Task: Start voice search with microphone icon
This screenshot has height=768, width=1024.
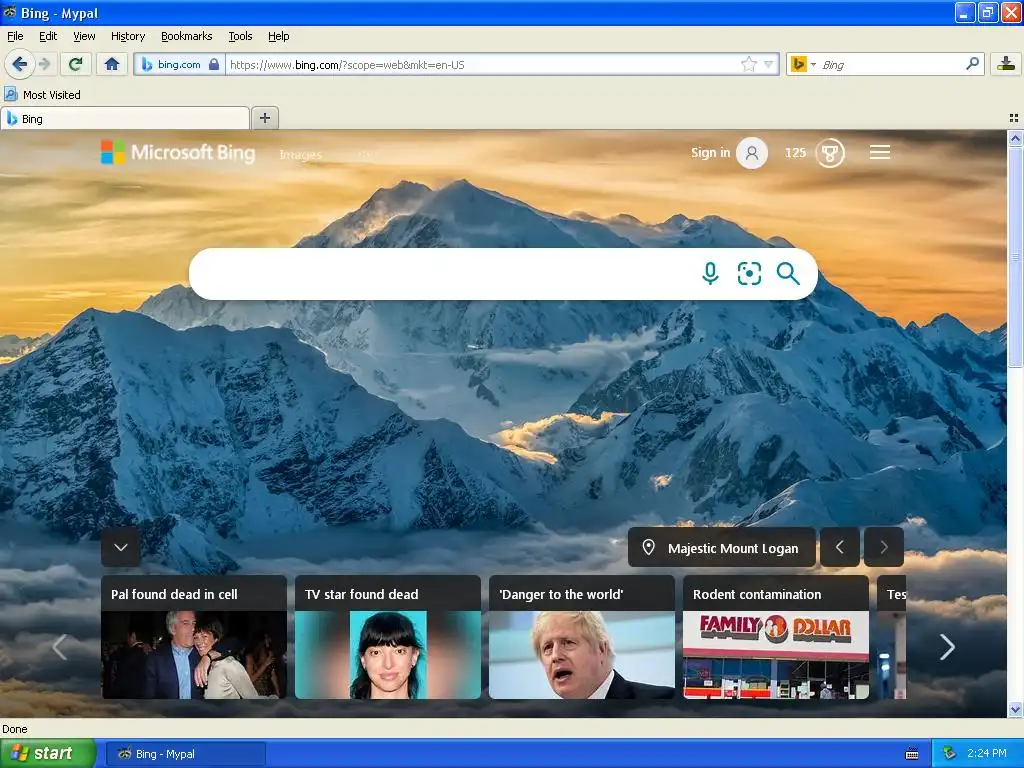Action: pos(710,274)
